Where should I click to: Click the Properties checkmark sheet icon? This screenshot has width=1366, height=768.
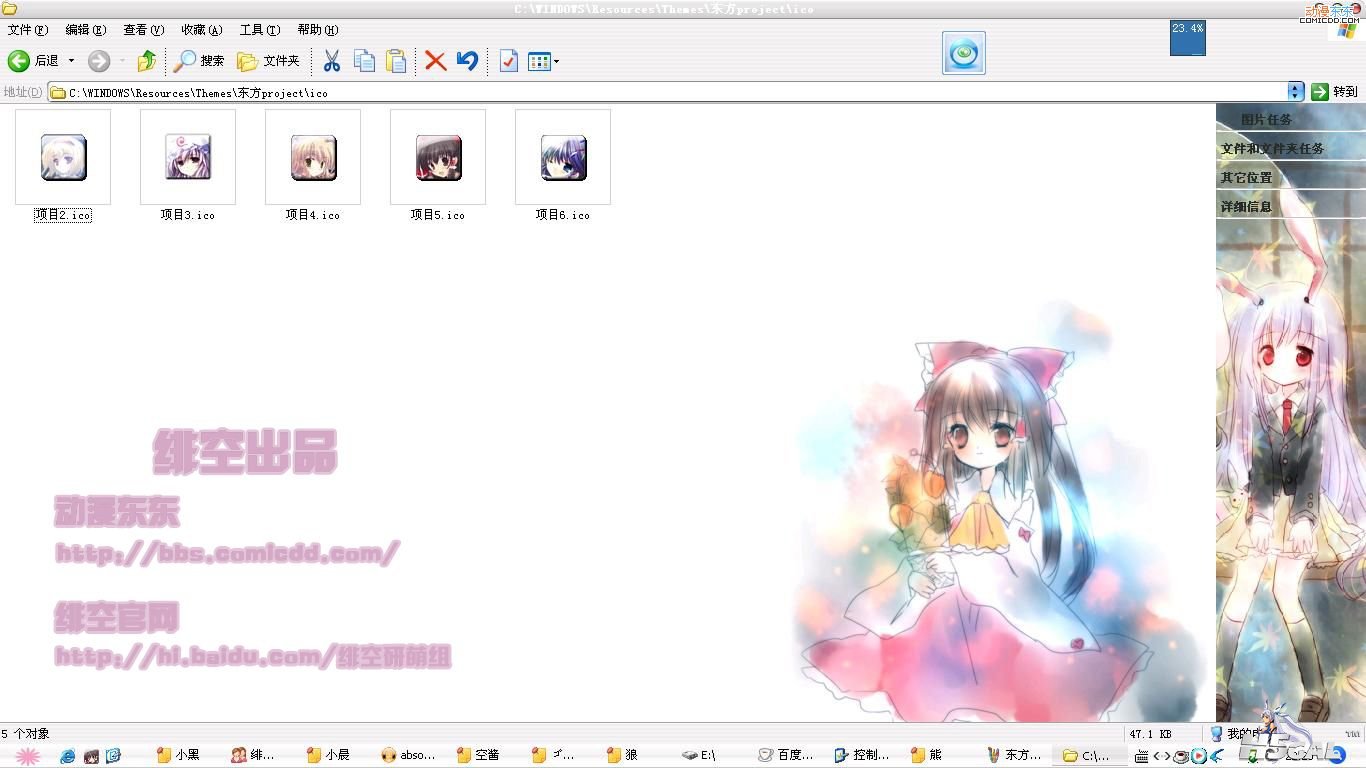coord(508,61)
